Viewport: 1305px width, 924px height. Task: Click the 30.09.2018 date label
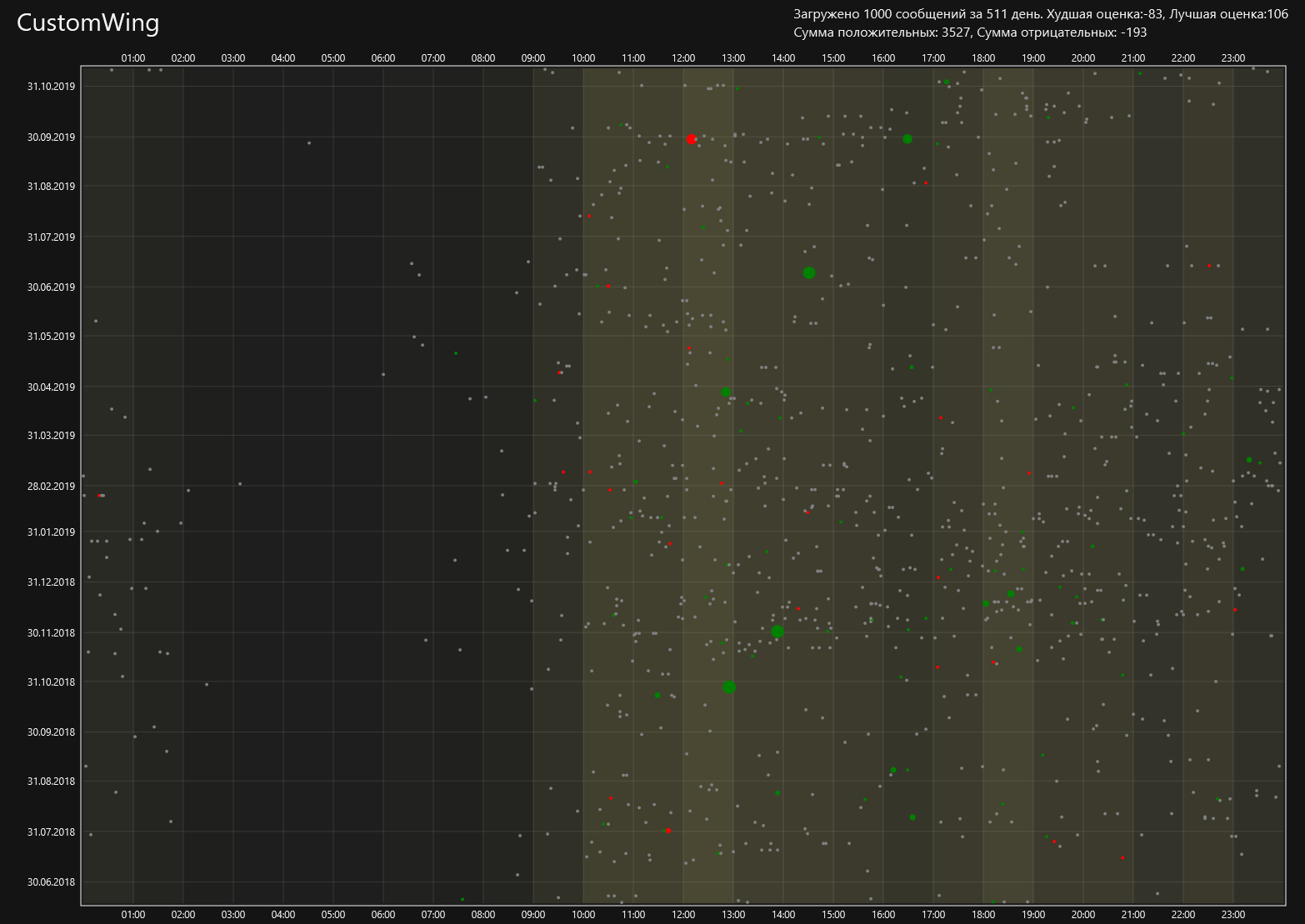pyautogui.click(x=51, y=732)
